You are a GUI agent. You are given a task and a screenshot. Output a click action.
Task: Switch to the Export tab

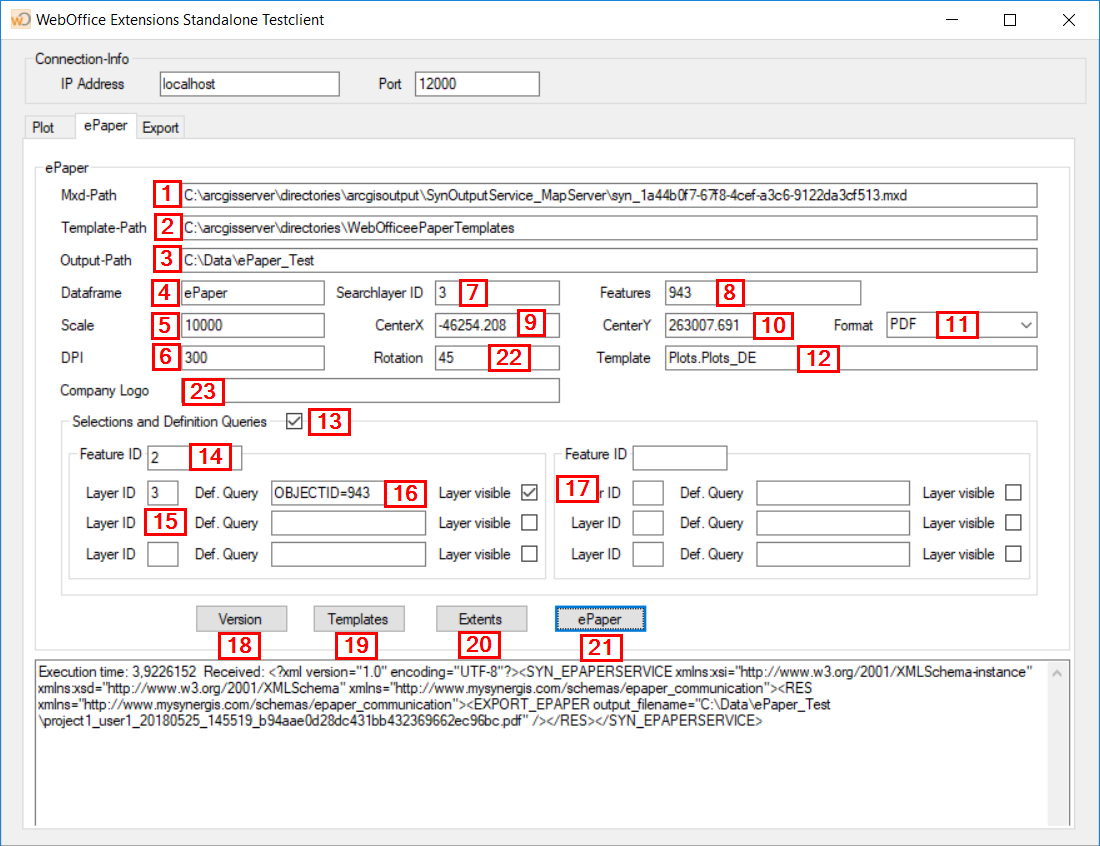(160, 127)
